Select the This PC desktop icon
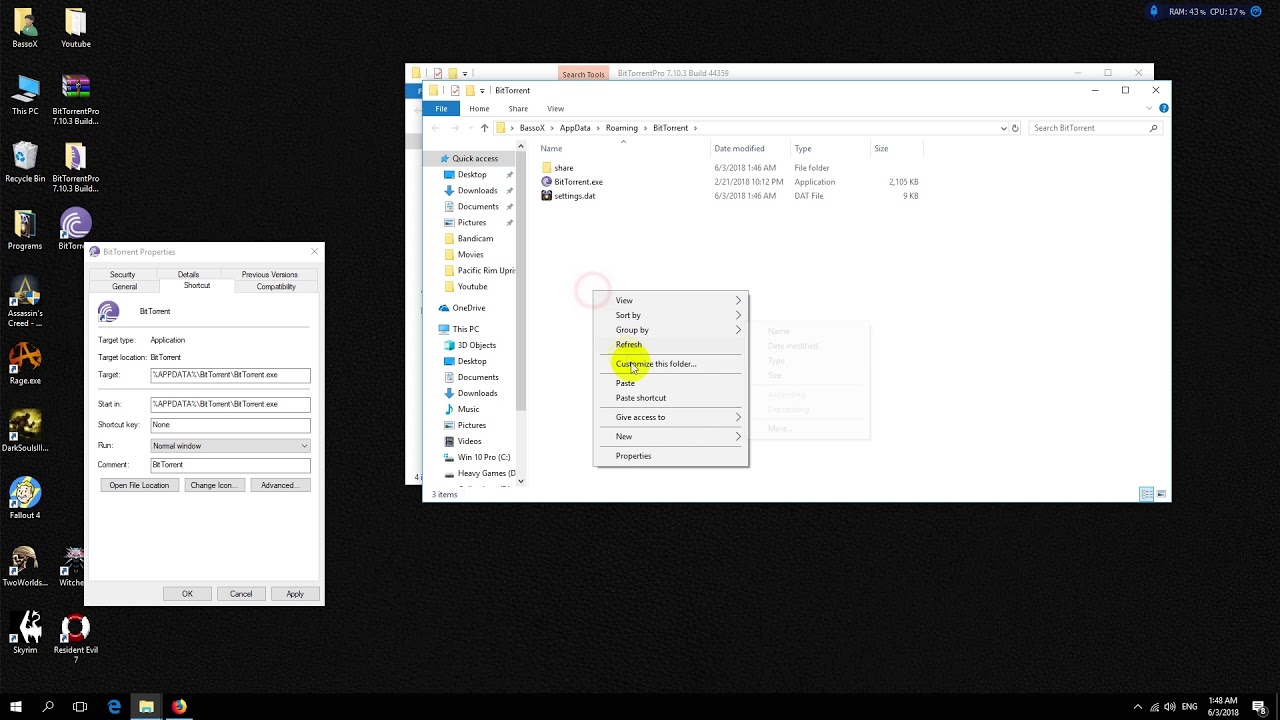The image size is (1280, 720). [x=25, y=95]
